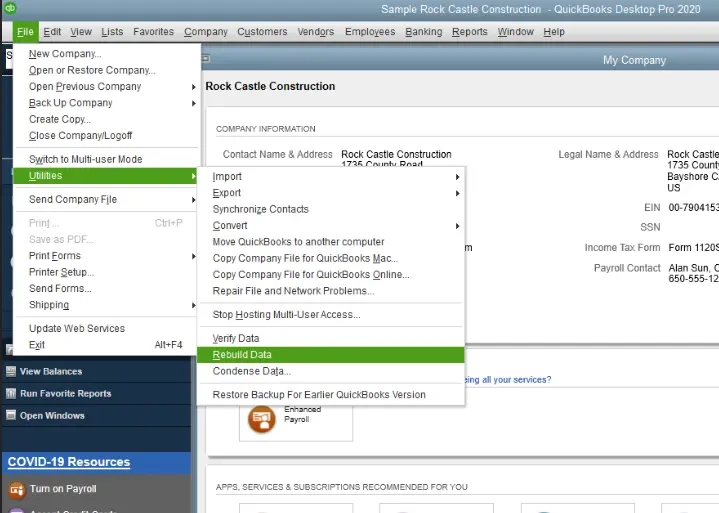The image size is (719, 513).
Task: Open the Lists menu
Action: click(x=112, y=32)
